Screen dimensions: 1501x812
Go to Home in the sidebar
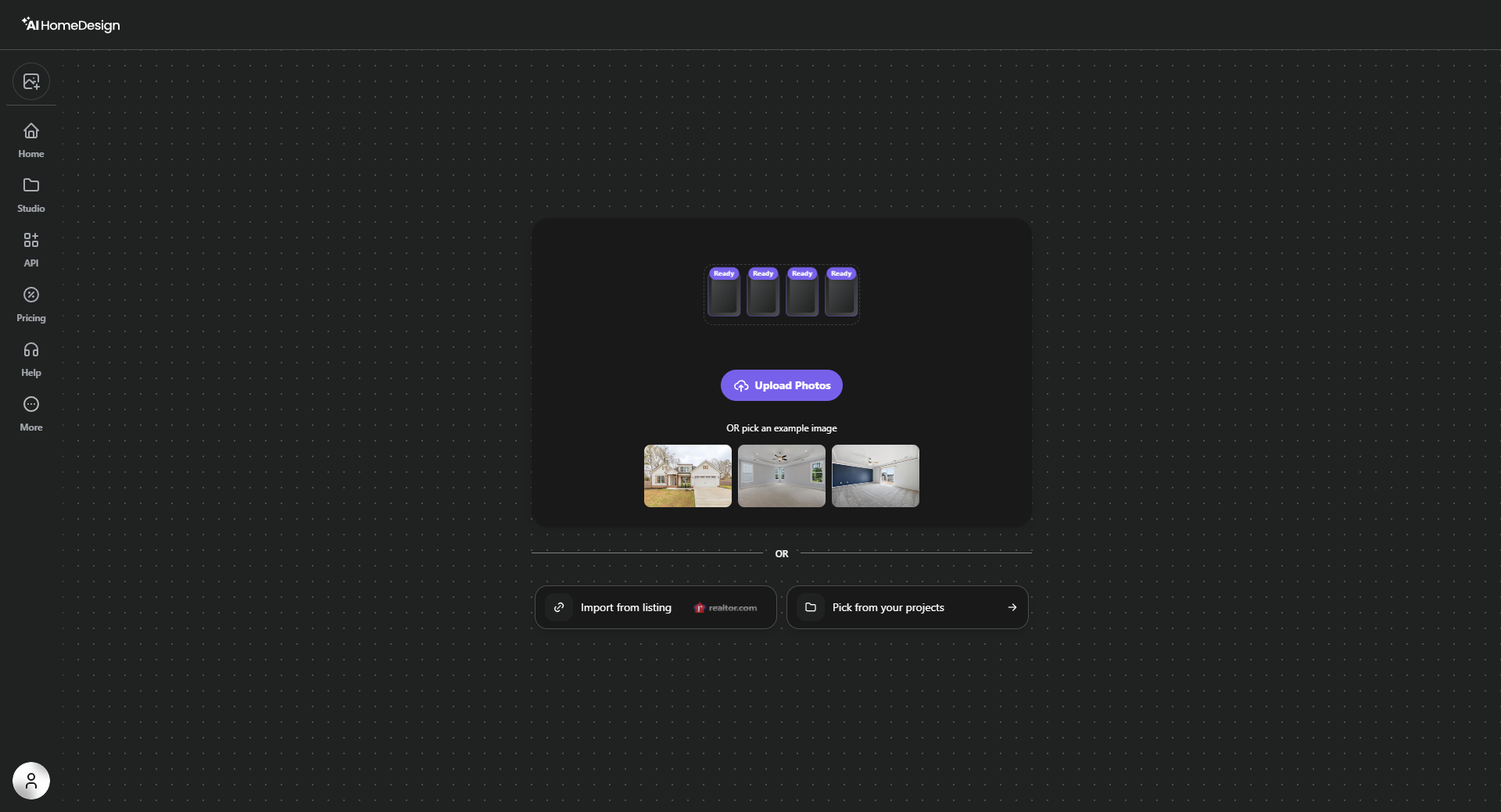tap(31, 141)
